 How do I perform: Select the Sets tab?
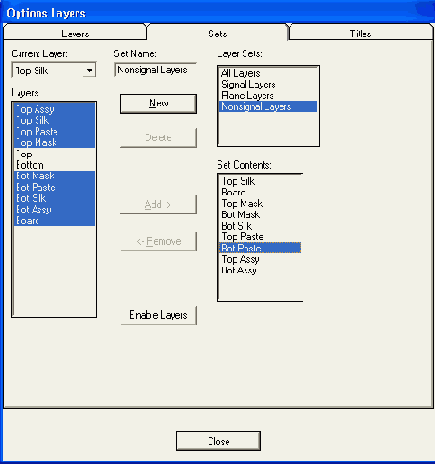coord(217,33)
